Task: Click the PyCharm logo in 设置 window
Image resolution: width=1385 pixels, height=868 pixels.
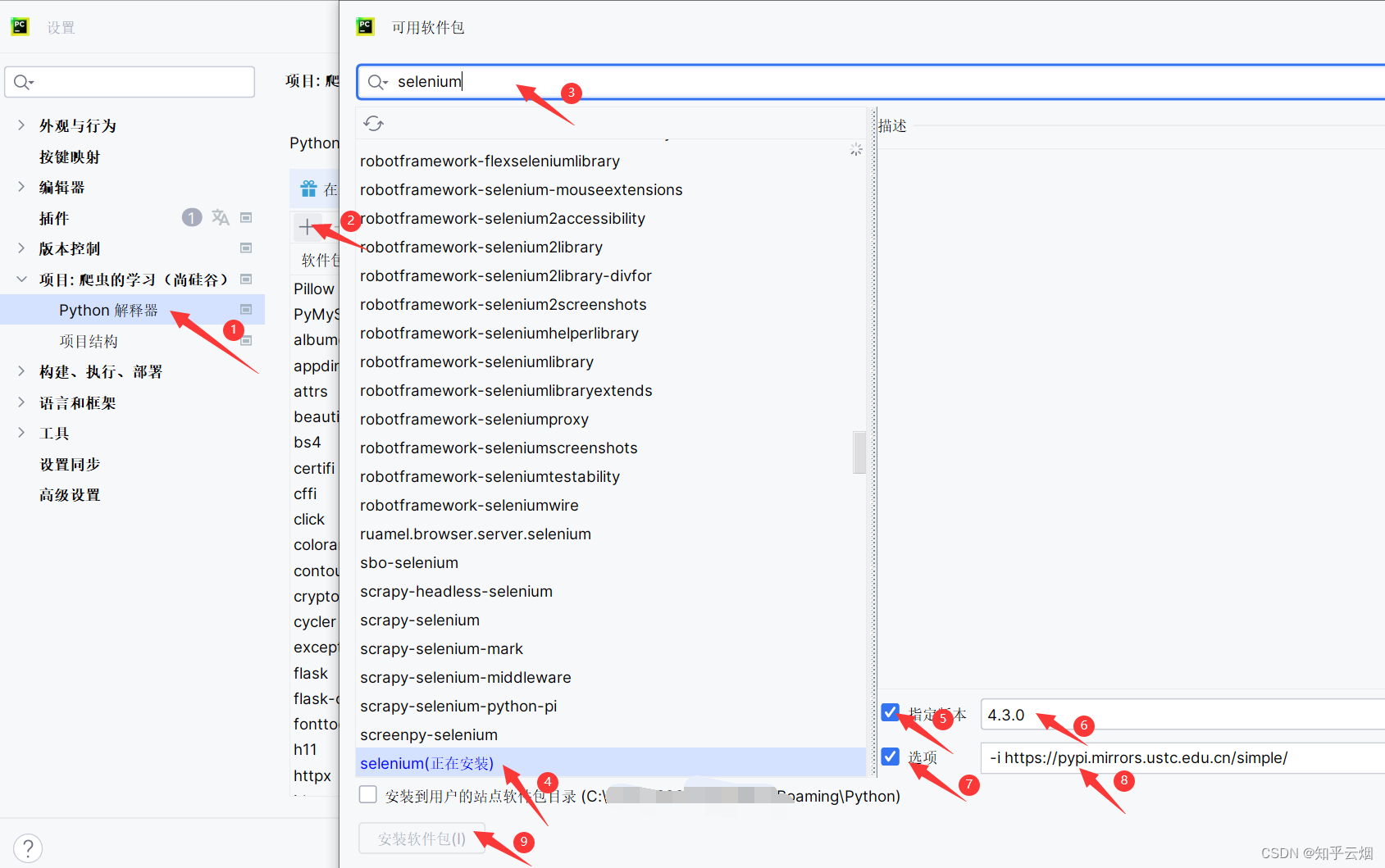Action: tap(20, 26)
